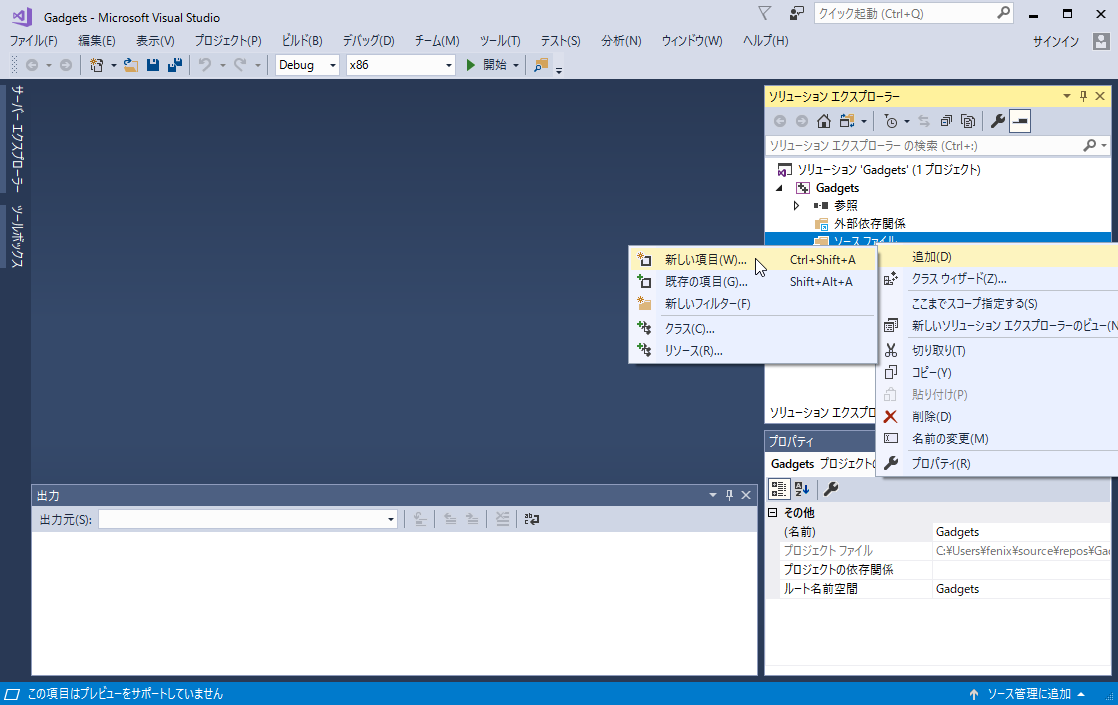This screenshot has width=1118, height=705.
Task: Toggle auto-hide pin on Output panel
Action: point(729,495)
